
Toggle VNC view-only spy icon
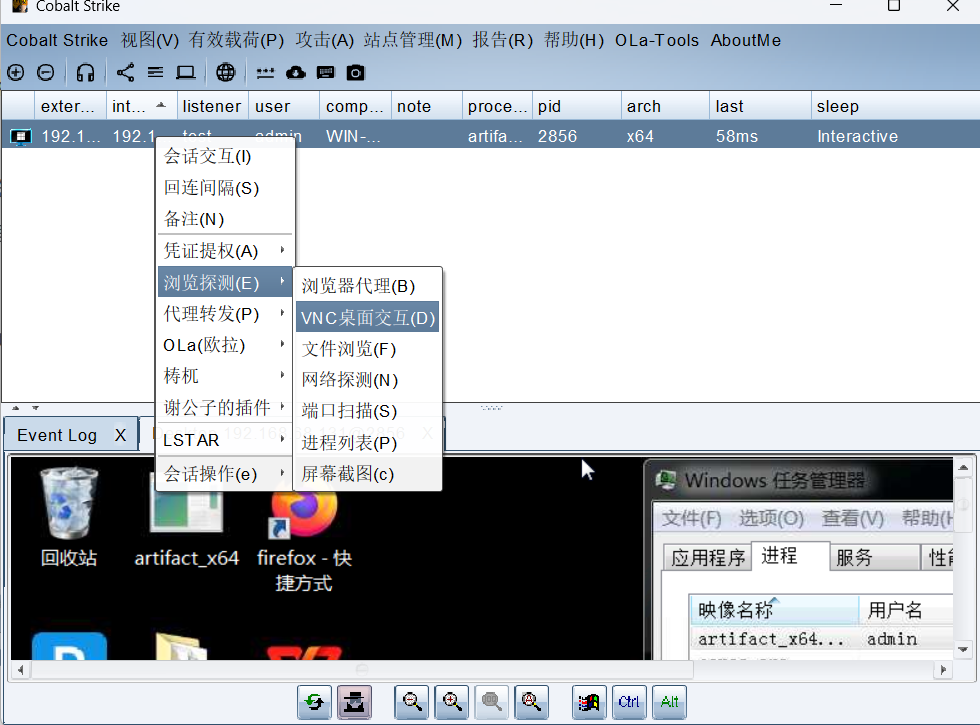(x=354, y=702)
